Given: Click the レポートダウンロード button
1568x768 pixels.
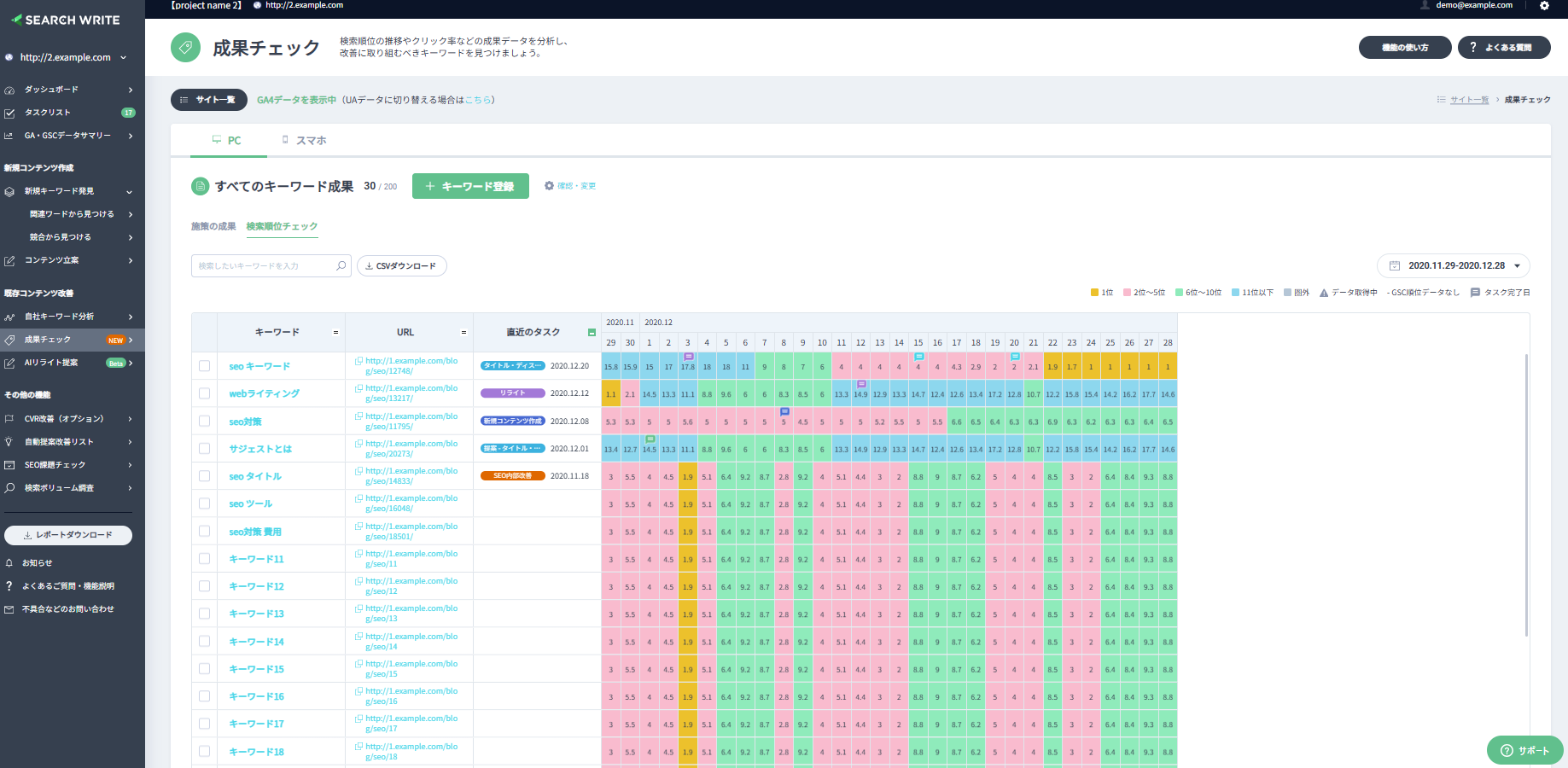Looking at the screenshot, I should tap(68, 535).
